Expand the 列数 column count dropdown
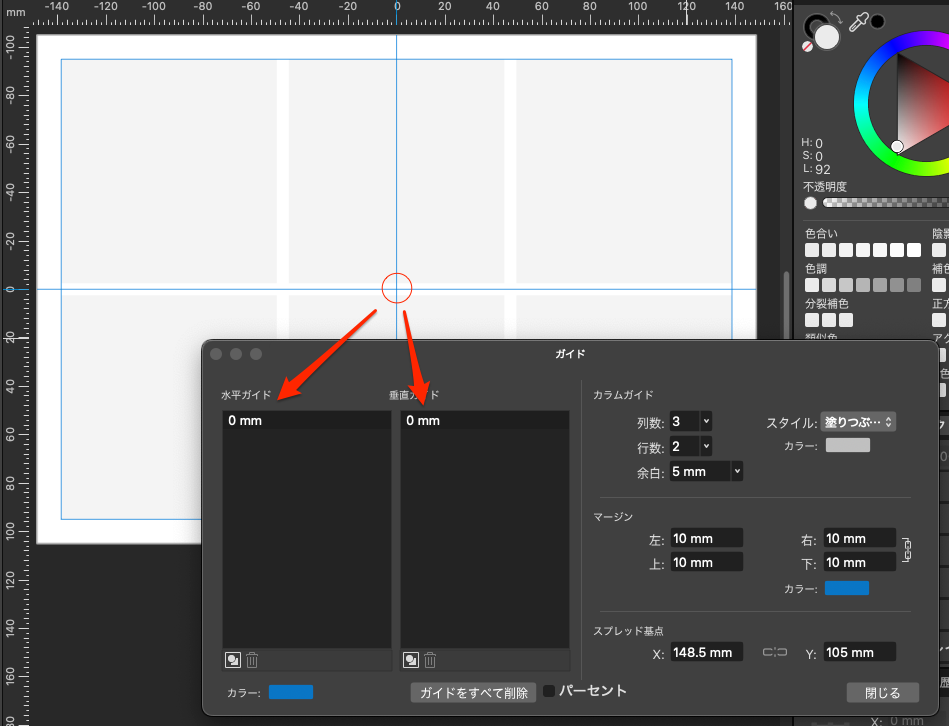Image resolution: width=949 pixels, height=726 pixels. point(706,421)
